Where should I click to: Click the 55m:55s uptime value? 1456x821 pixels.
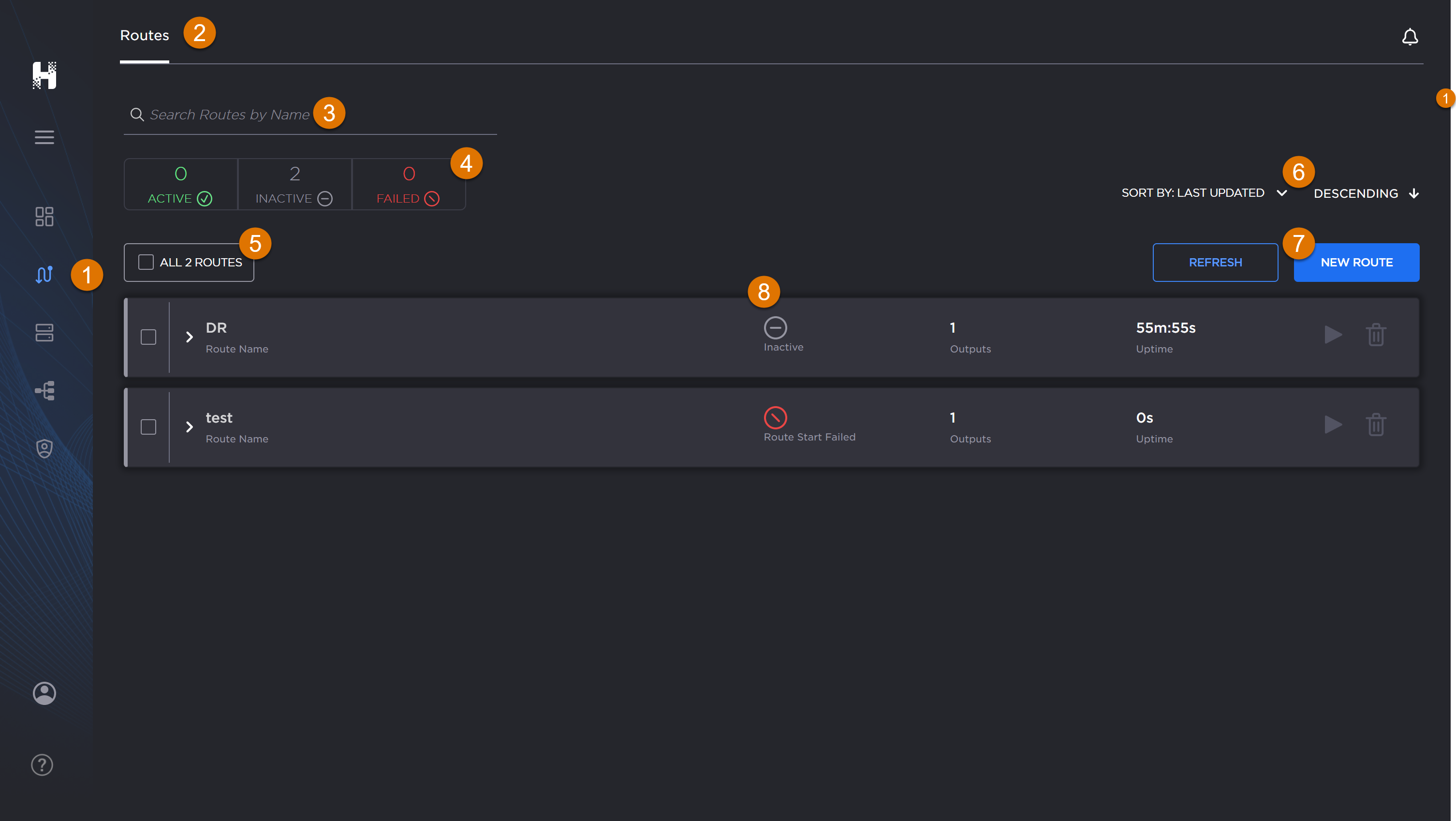click(x=1165, y=328)
